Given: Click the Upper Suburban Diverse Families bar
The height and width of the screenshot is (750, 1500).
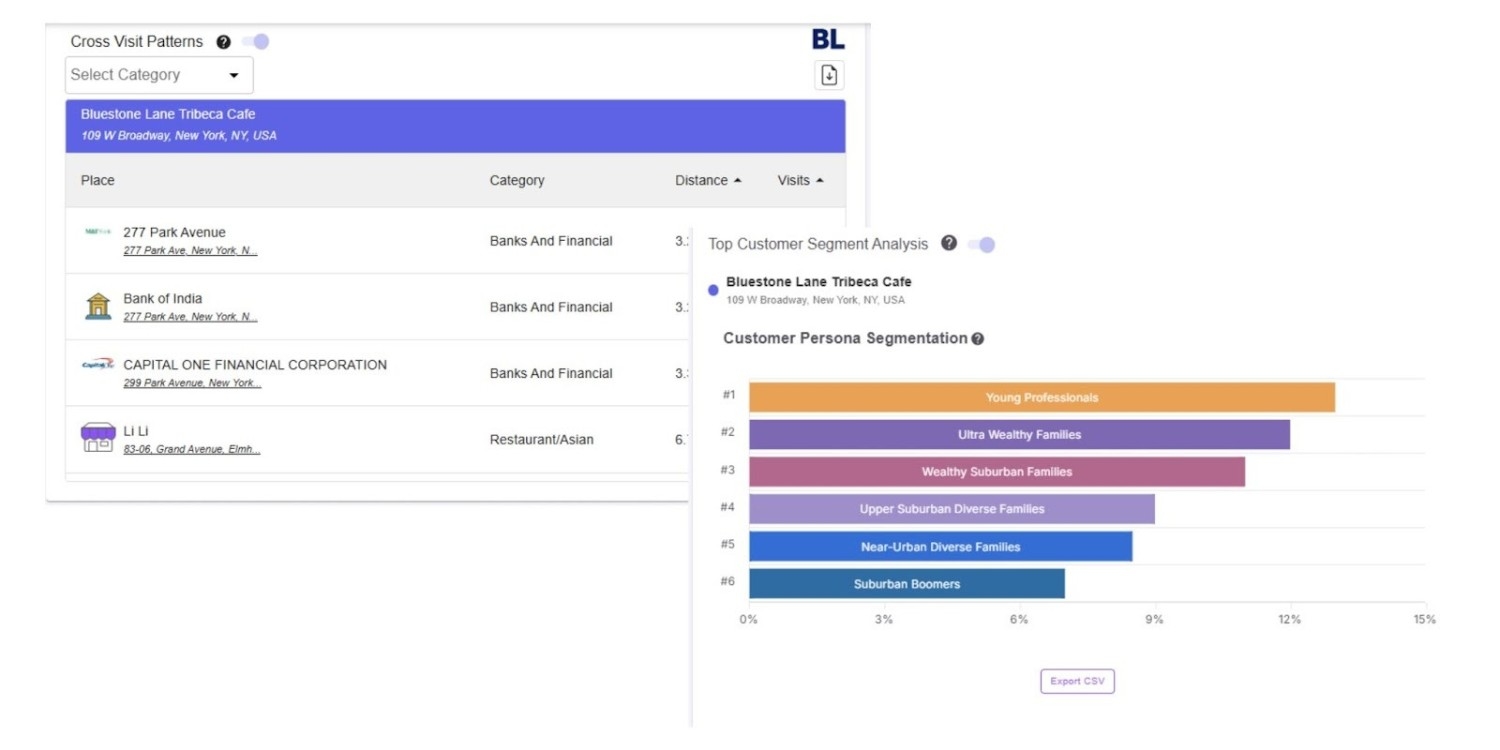Looking at the screenshot, I should point(952,509).
